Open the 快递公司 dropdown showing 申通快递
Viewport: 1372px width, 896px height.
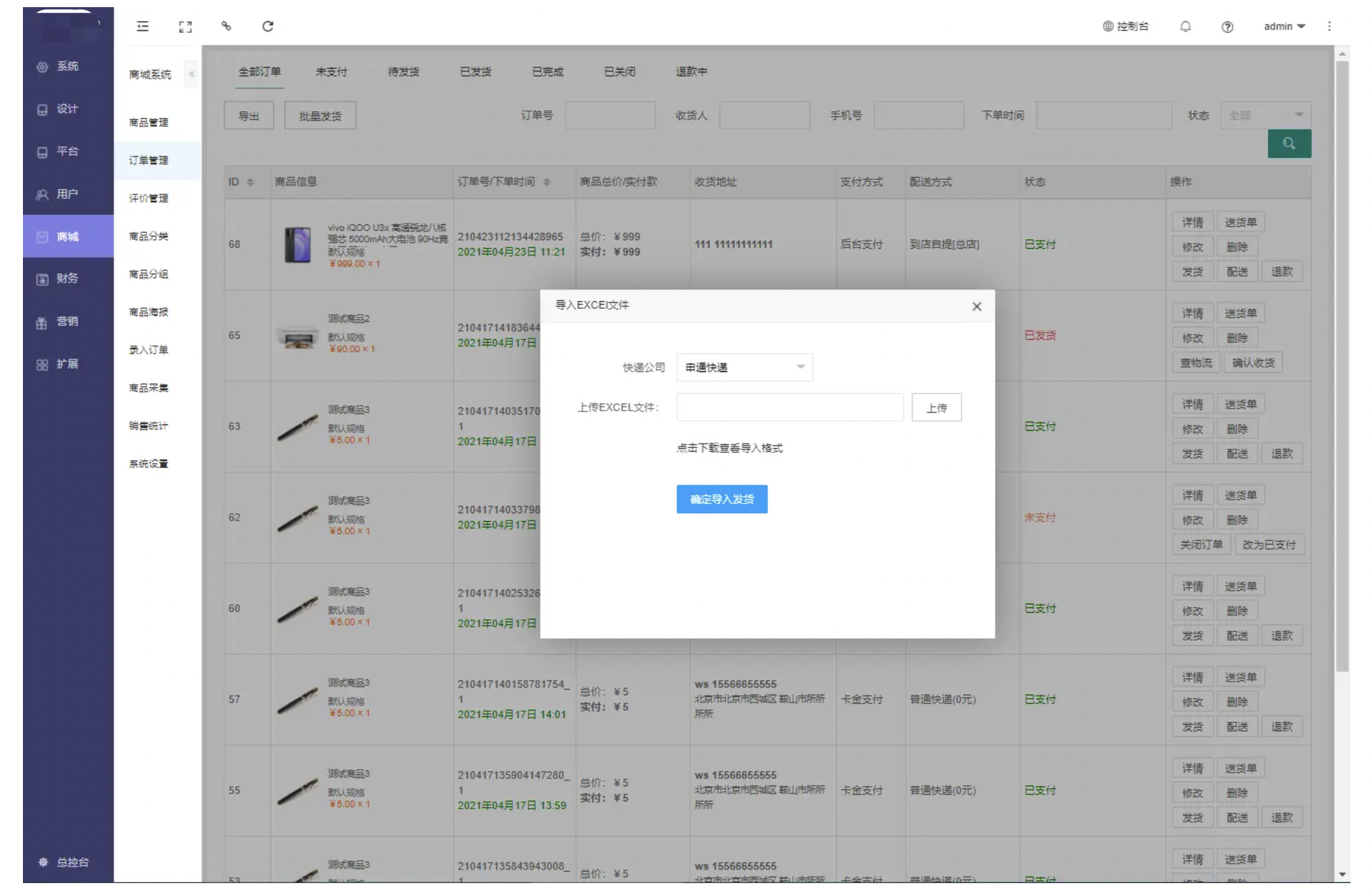(744, 367)
